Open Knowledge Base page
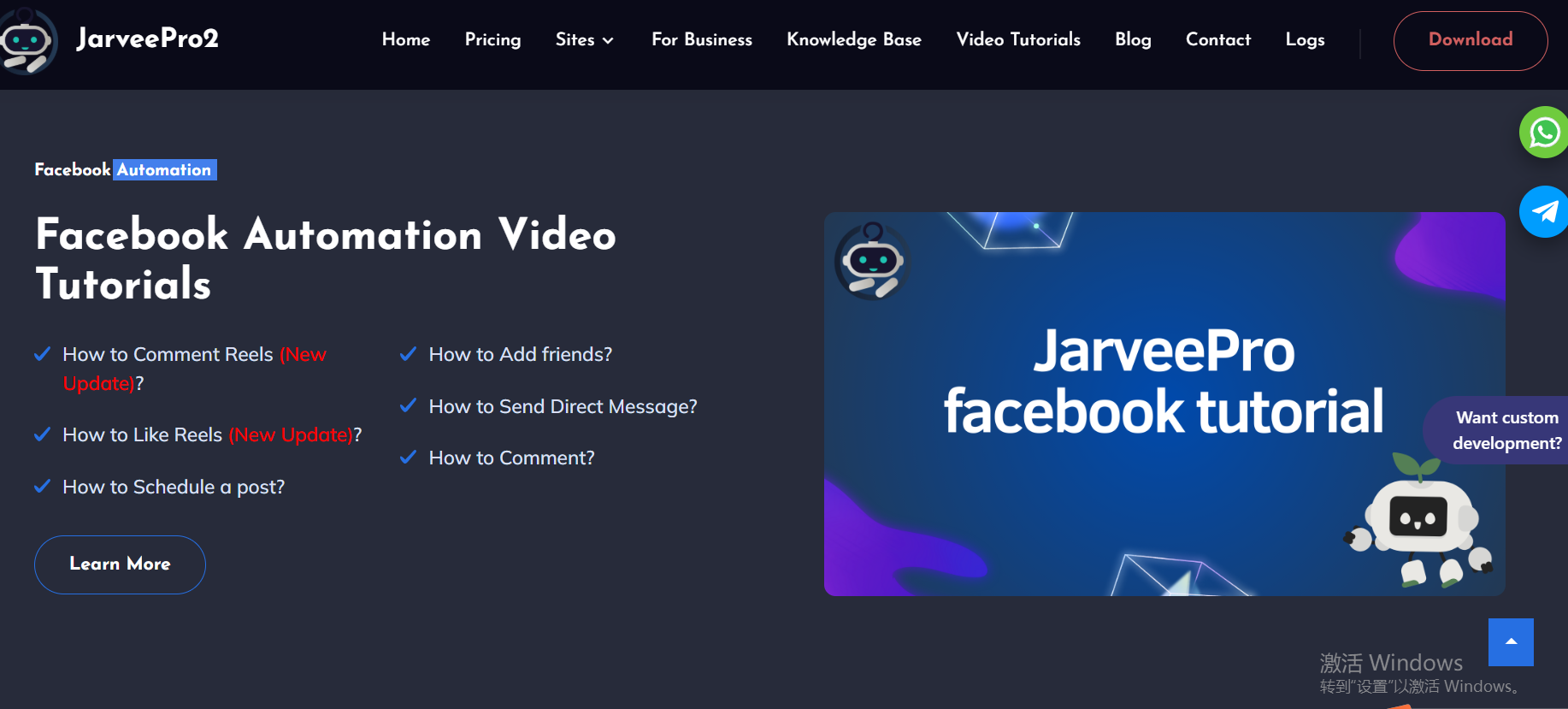 coord(854,40)
